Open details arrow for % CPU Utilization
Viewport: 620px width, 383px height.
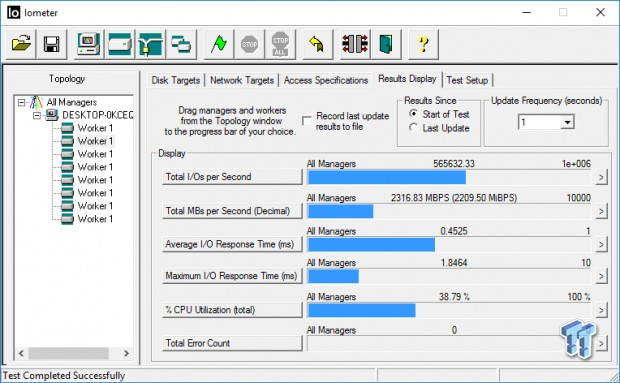pos(601,310)
